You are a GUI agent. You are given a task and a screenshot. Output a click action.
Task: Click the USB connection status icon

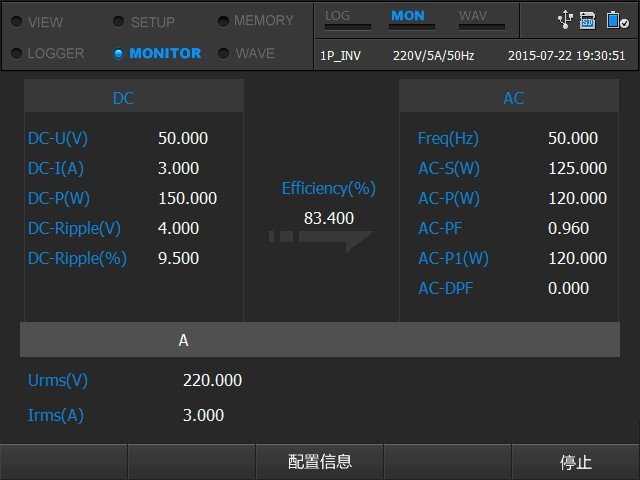(567, 19)
